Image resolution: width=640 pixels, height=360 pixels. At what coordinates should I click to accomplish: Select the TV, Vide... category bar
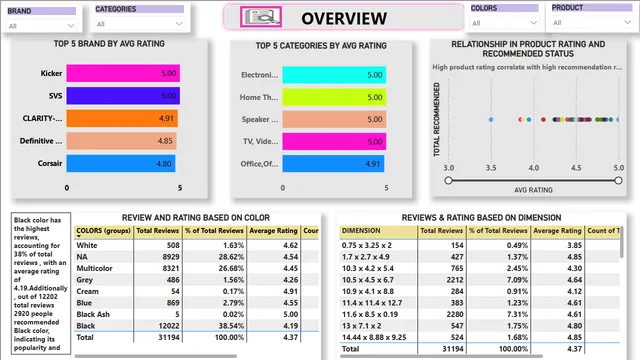(x=334, y=142)
